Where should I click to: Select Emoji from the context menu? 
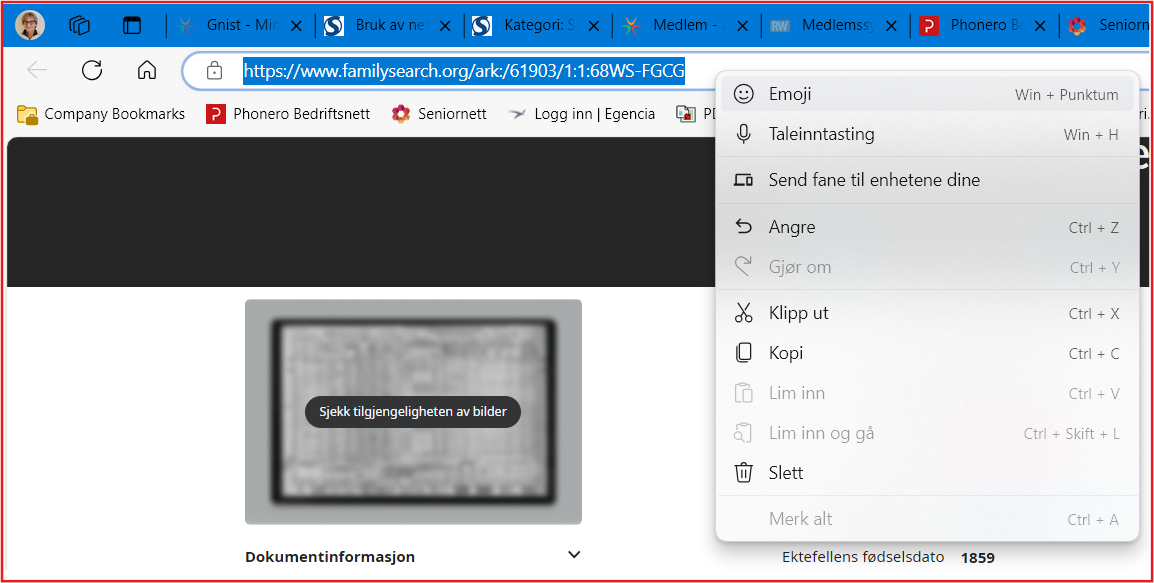[x=790, y=94]
